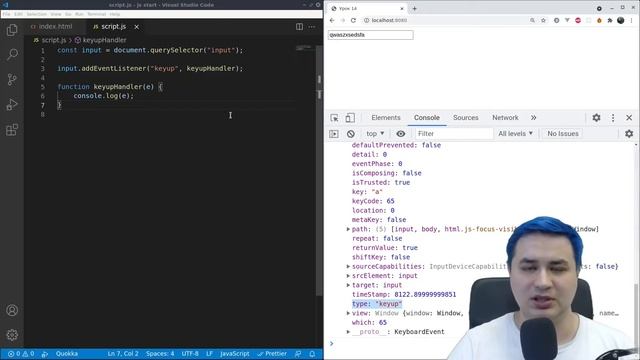Open a new browser tab

coord(414,8)
